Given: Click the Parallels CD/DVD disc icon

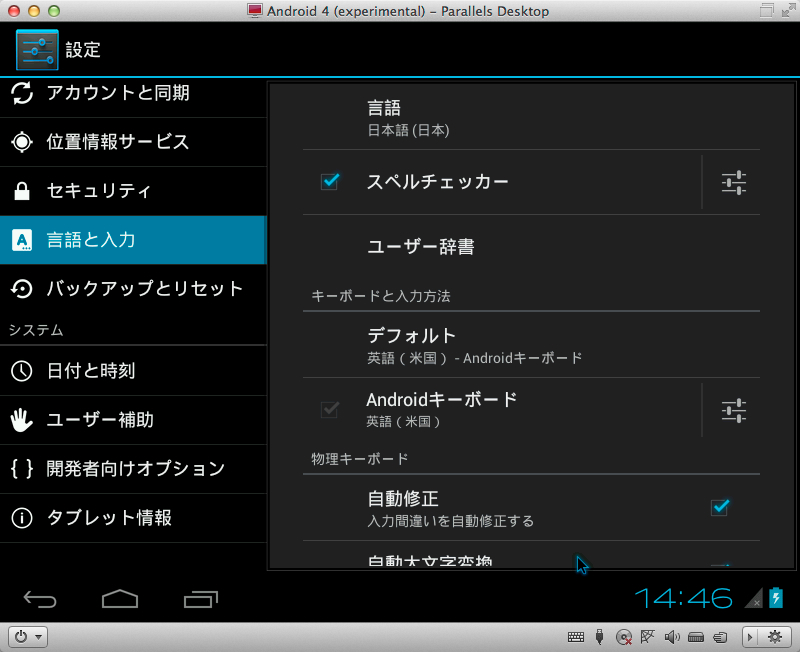Looking at the screenshot, I should click(623, 637).
